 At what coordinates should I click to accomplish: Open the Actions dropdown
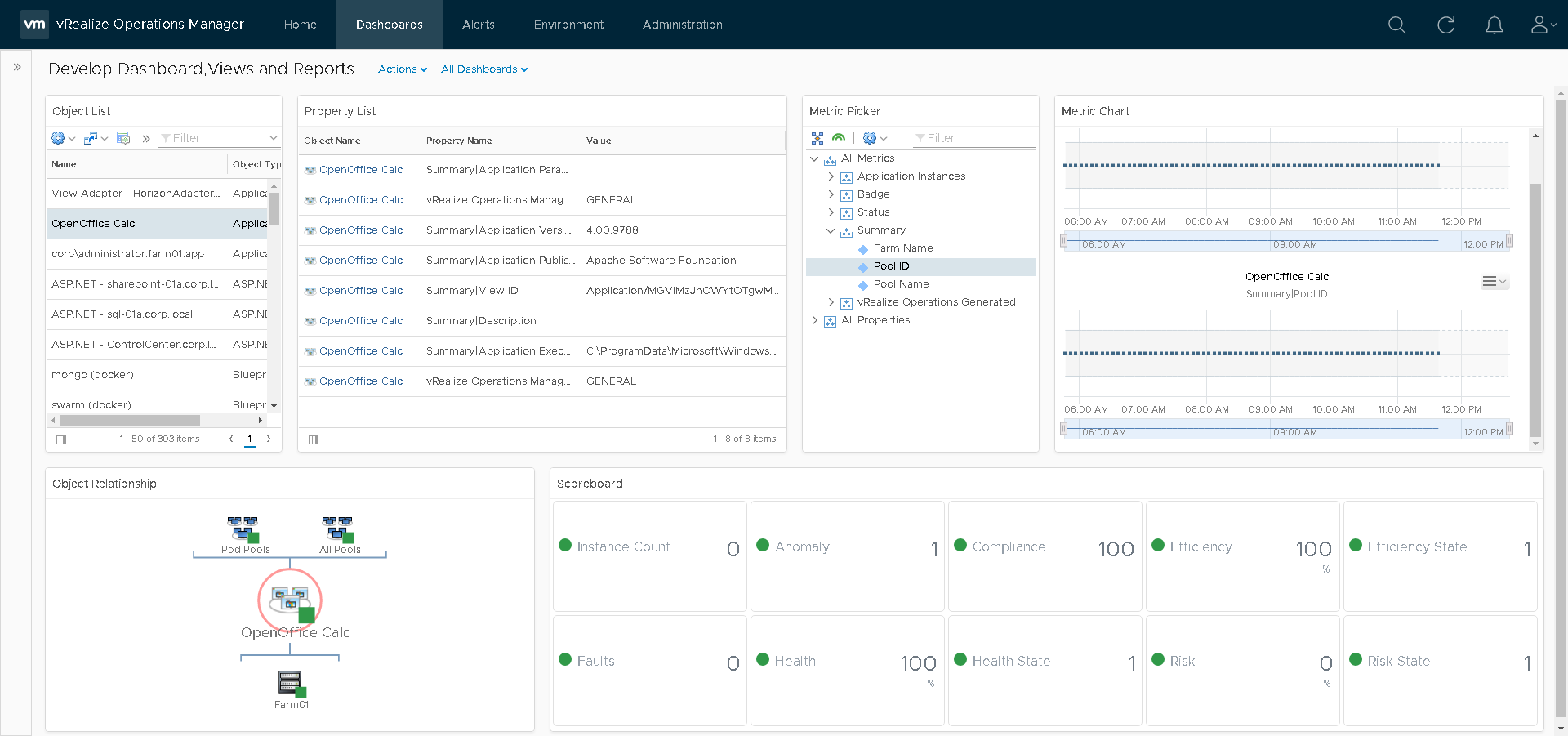(402, 69)
